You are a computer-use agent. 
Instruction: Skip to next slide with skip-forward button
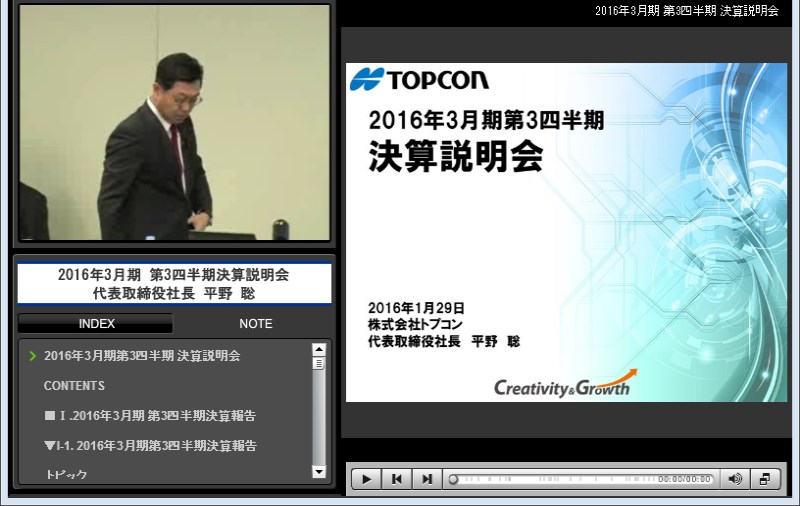pyautogui.click(x=427, y=479)
